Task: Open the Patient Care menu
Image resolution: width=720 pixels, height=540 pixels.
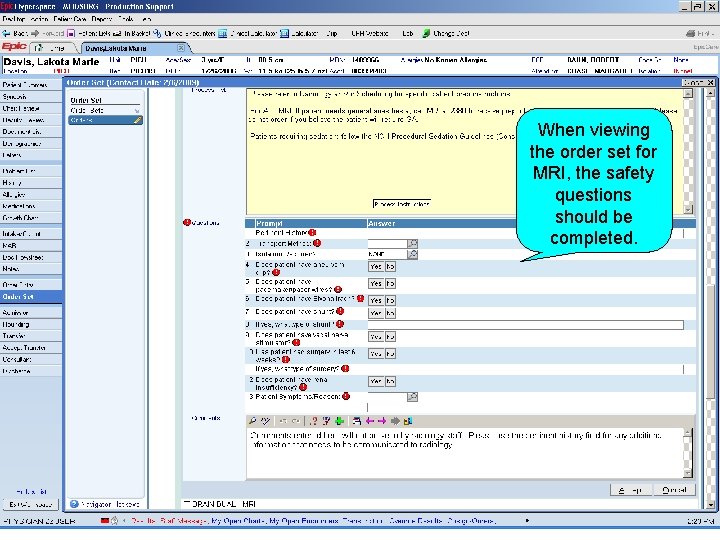Action: pyautogui.click(x=70, y=19)
